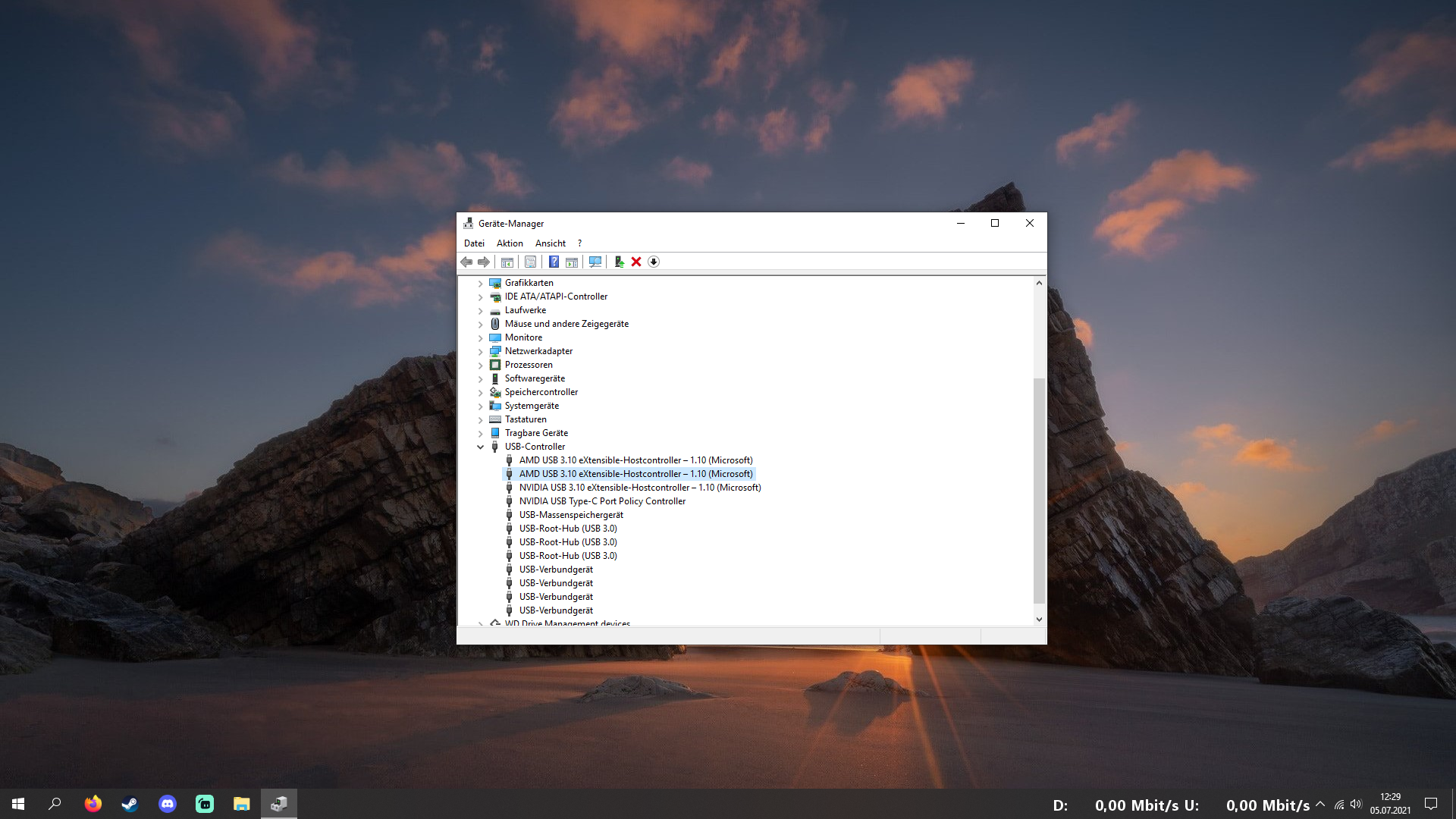This screenshot has width=1456, height=819.
Task: Open the Datei menu
Action: click(x=474, y=243)
